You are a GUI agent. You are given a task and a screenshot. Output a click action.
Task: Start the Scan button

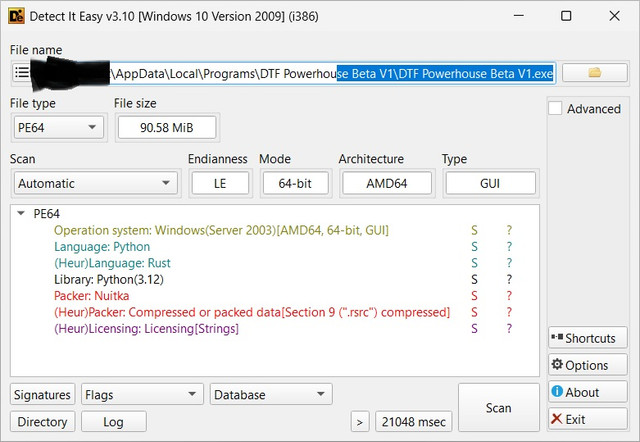(498, 407)
